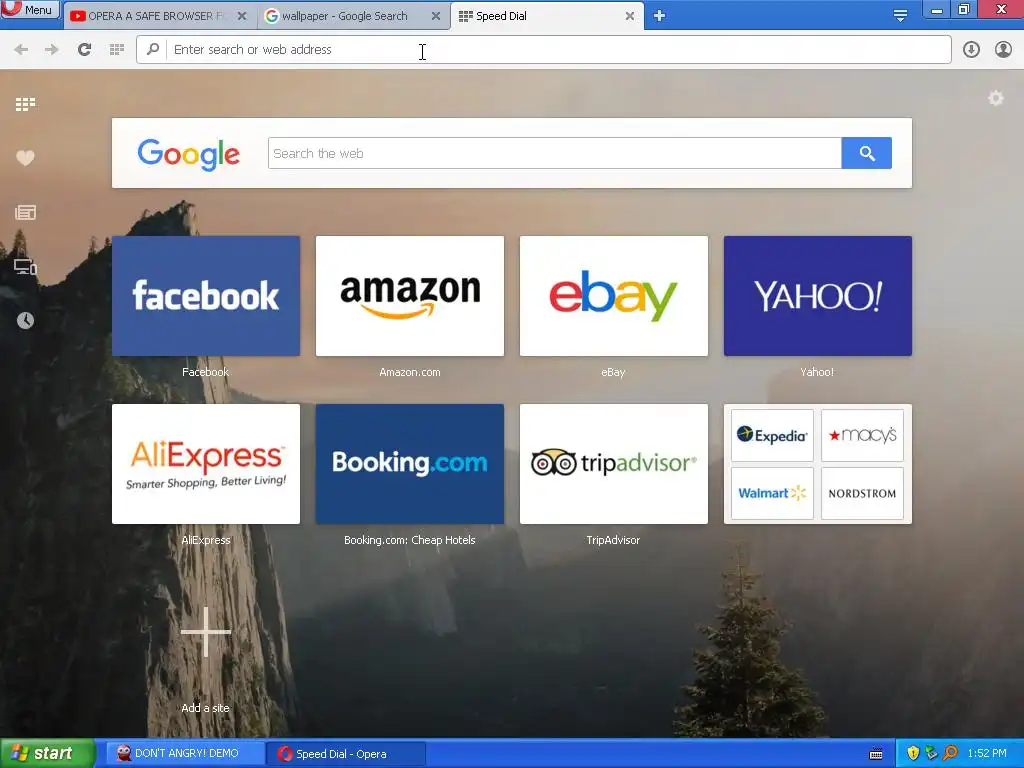Viewport: 1024px width, 768px height.
Task: Open the TripAdvisor speed dial tile
Action: (613, 464)
